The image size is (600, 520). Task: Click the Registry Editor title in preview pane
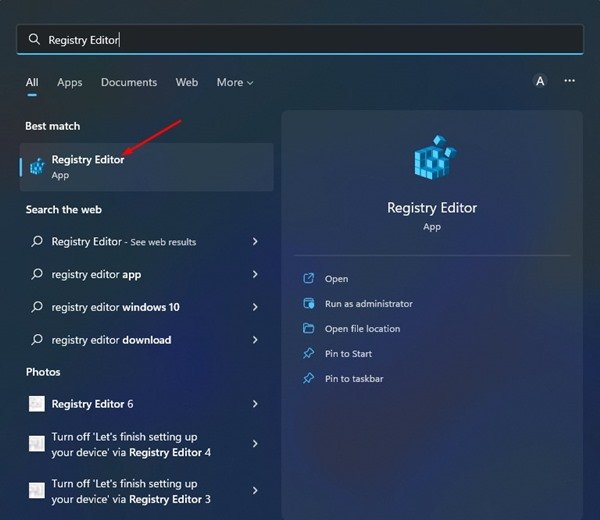432,208
